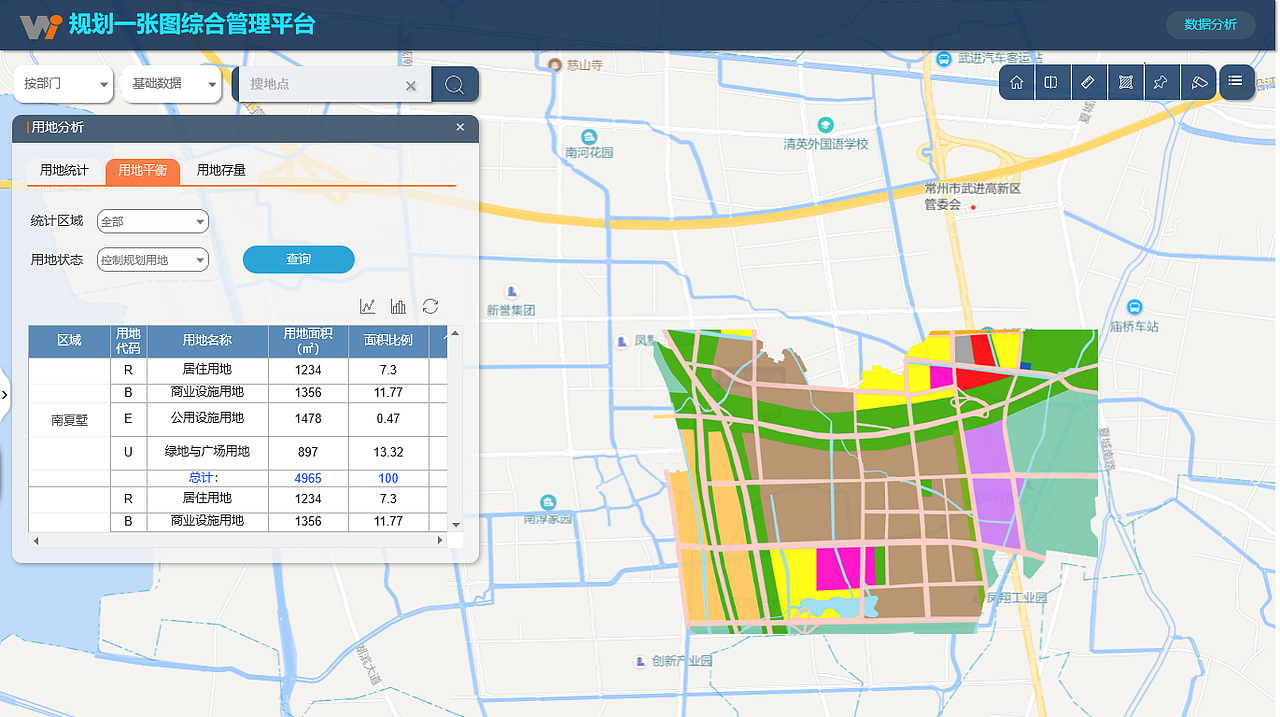Select the area polygon drawing tool
Image resolution: width=1280 pixels, height=717 pixels.
coord(1125,82)
